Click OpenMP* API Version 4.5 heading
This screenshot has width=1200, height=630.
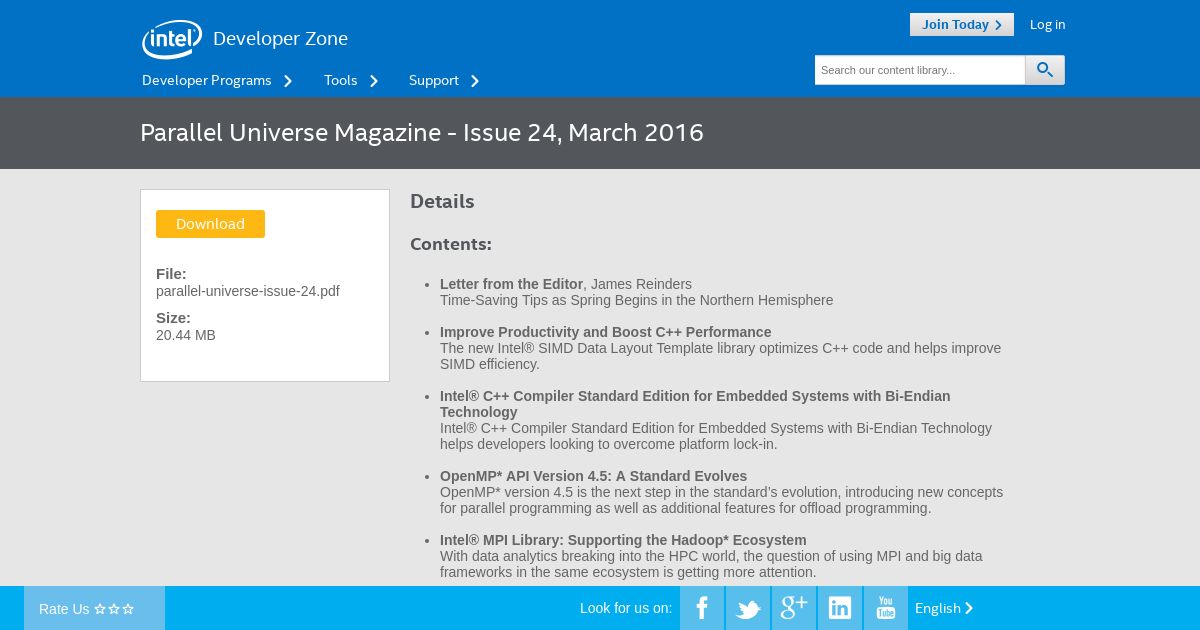pos(594,476)
